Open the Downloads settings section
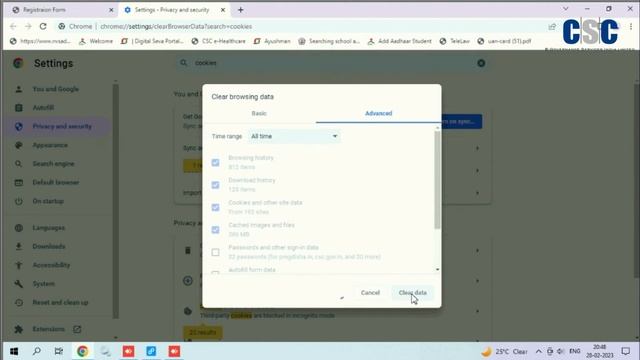Screen dimensions: 640x360 49,247
